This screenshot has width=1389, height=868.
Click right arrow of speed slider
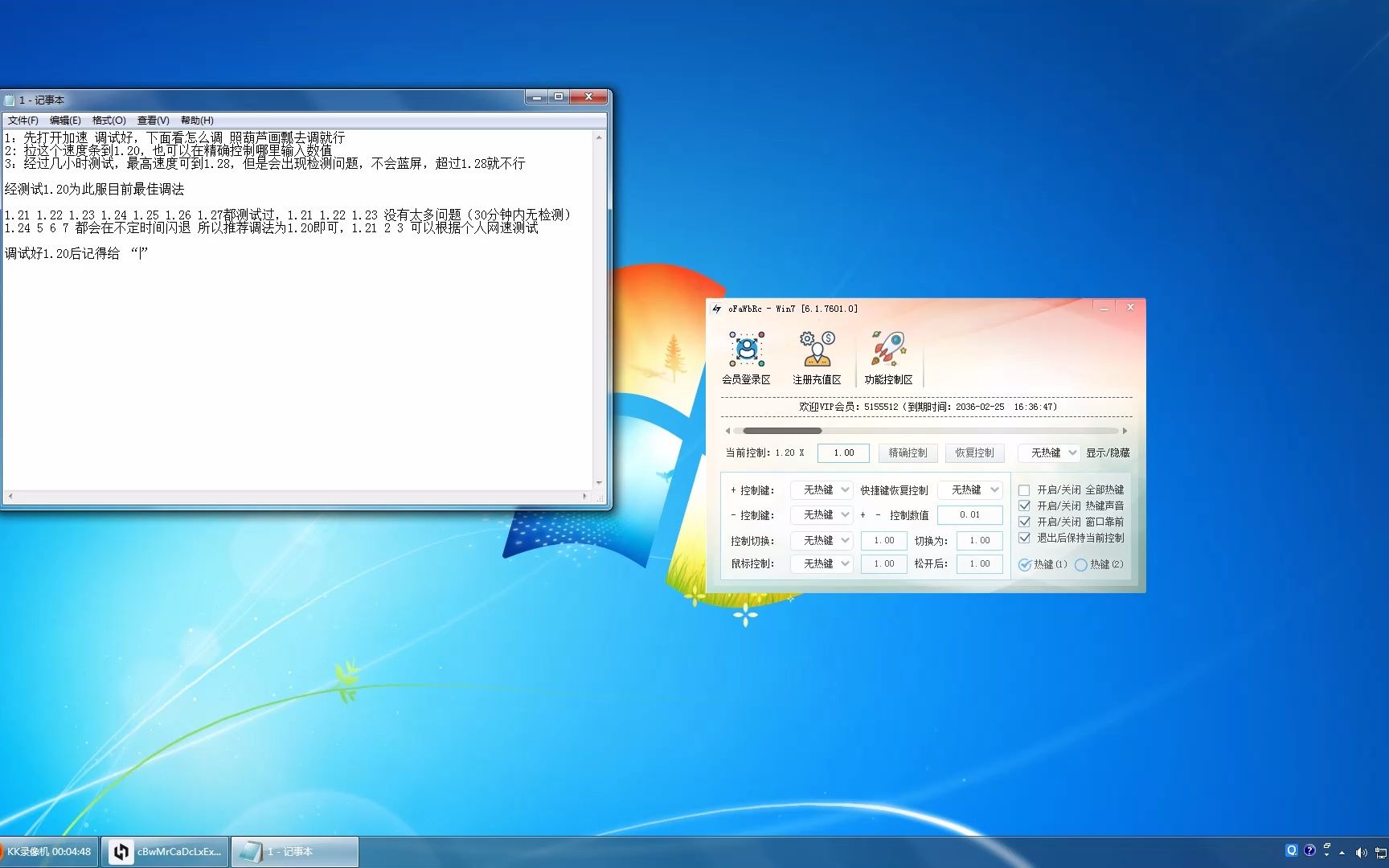pyautogui.click(x=1125, y=431)
